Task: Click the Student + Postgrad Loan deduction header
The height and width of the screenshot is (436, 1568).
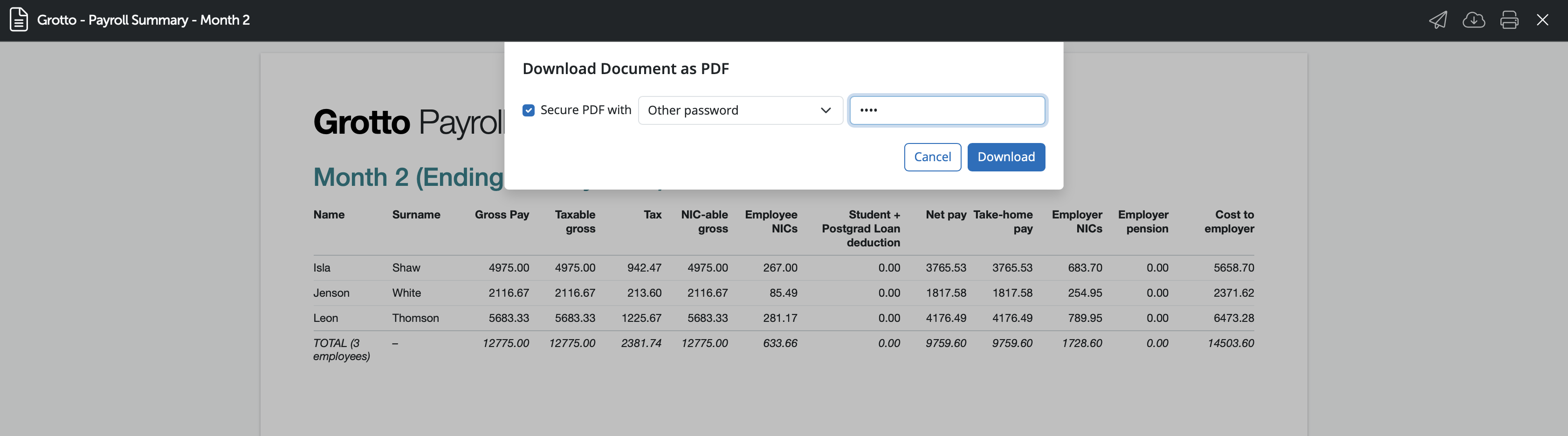Action: (x=861, y=229)
